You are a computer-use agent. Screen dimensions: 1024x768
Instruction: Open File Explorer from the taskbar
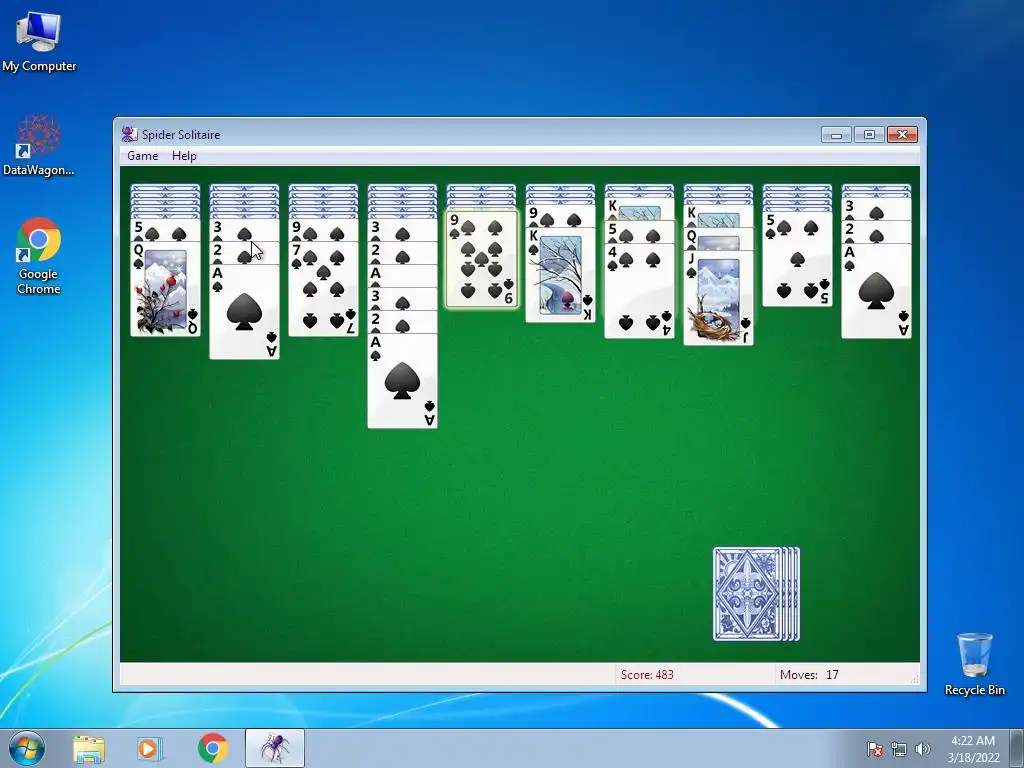pos(89,748)
